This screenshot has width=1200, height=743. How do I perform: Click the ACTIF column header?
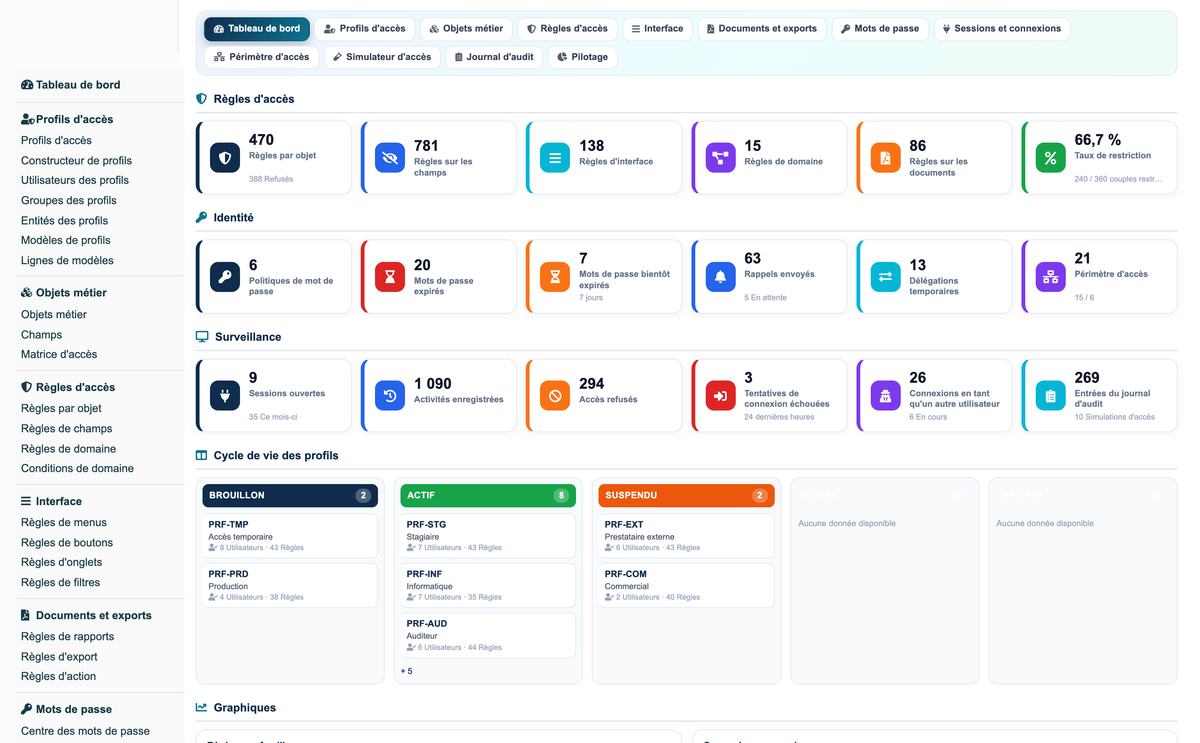pyautogui.click(x=488, y=496)
